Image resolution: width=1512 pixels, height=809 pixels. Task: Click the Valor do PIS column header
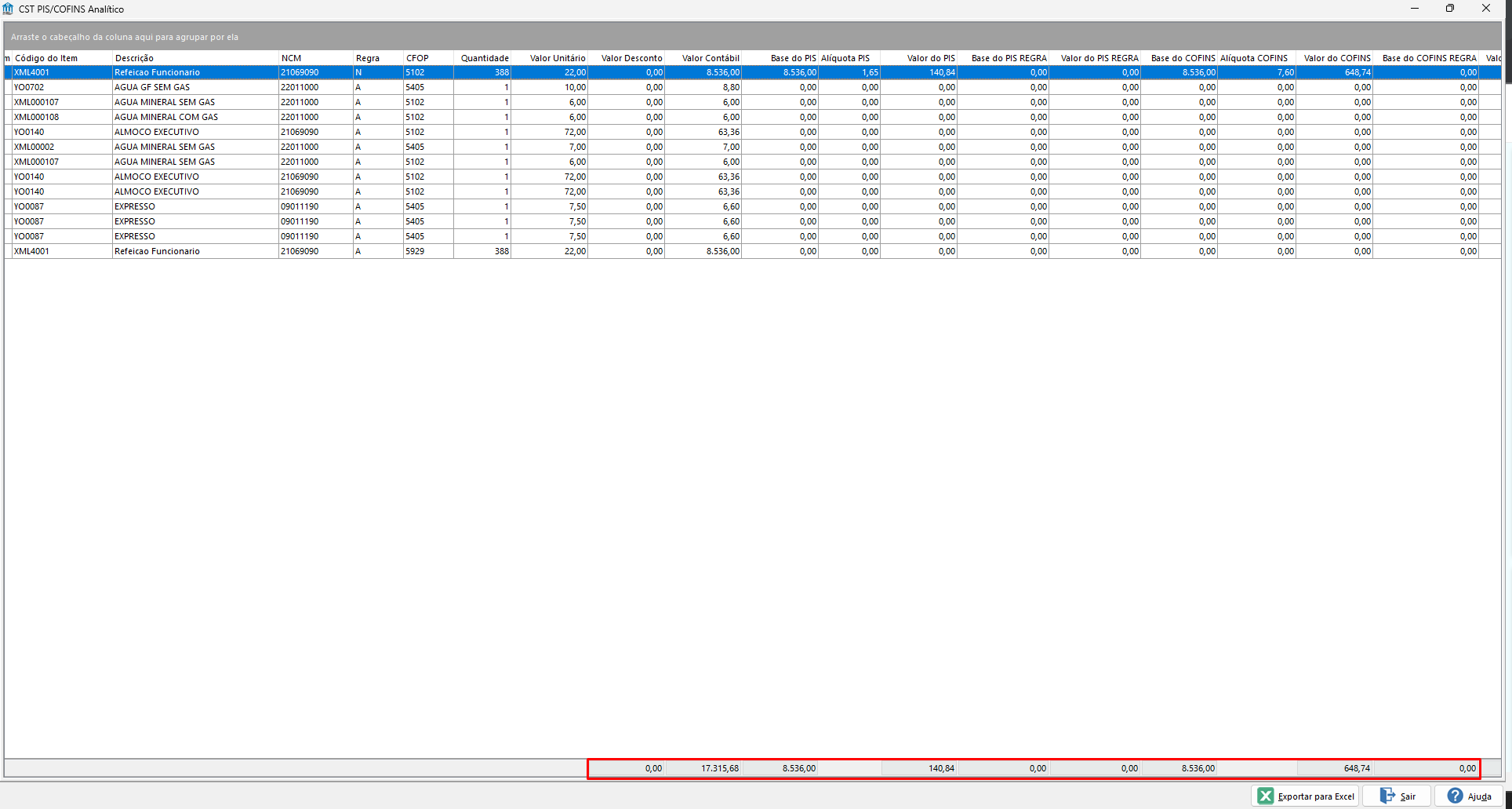(x=919, y=58)
